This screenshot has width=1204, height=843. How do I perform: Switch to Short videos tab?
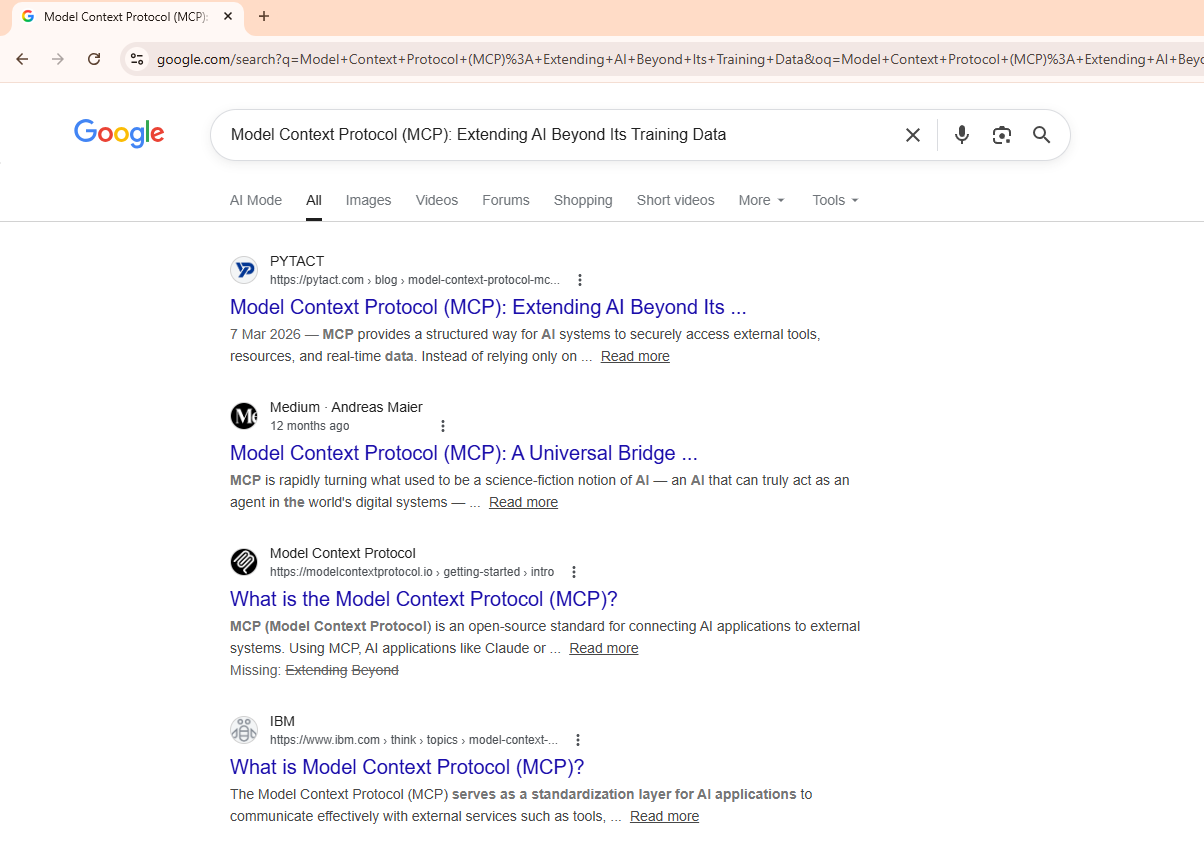point(676,200)
